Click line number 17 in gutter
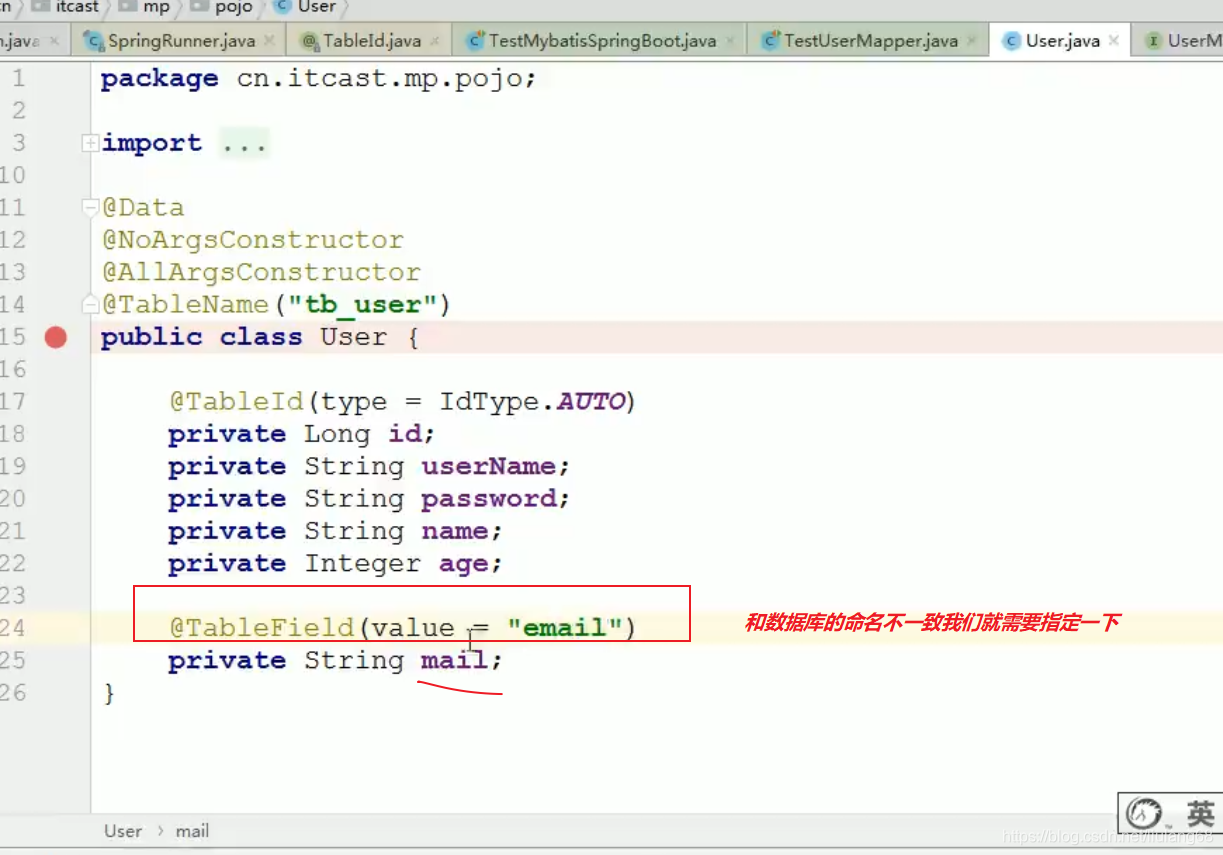1223x855 pixels. pos(12,402)
